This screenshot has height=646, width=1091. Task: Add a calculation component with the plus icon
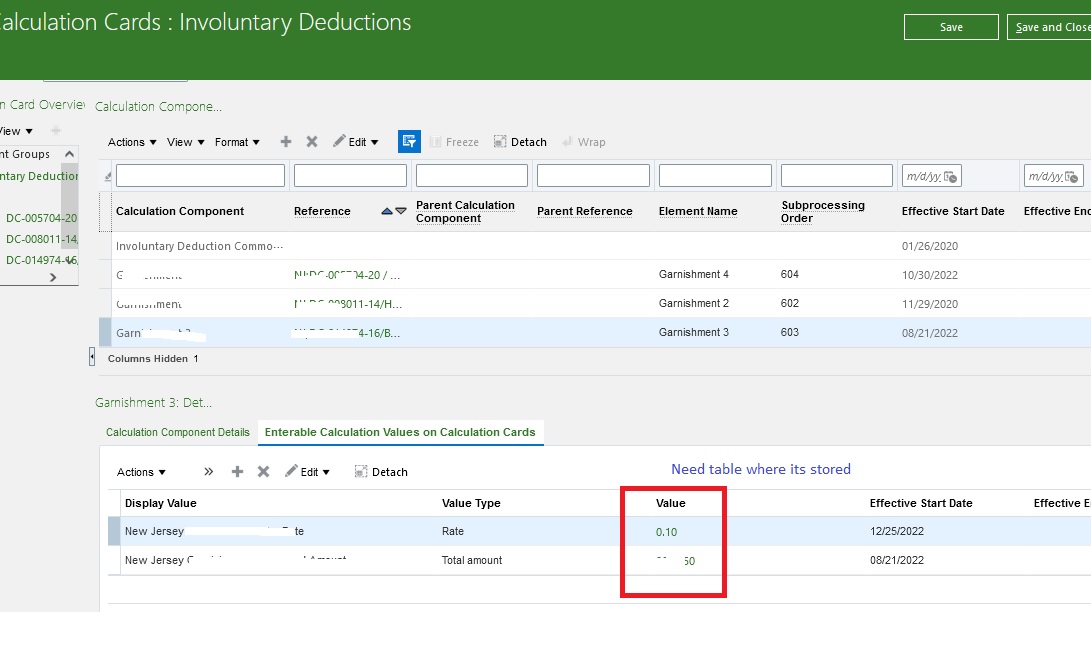click(285, 141)
